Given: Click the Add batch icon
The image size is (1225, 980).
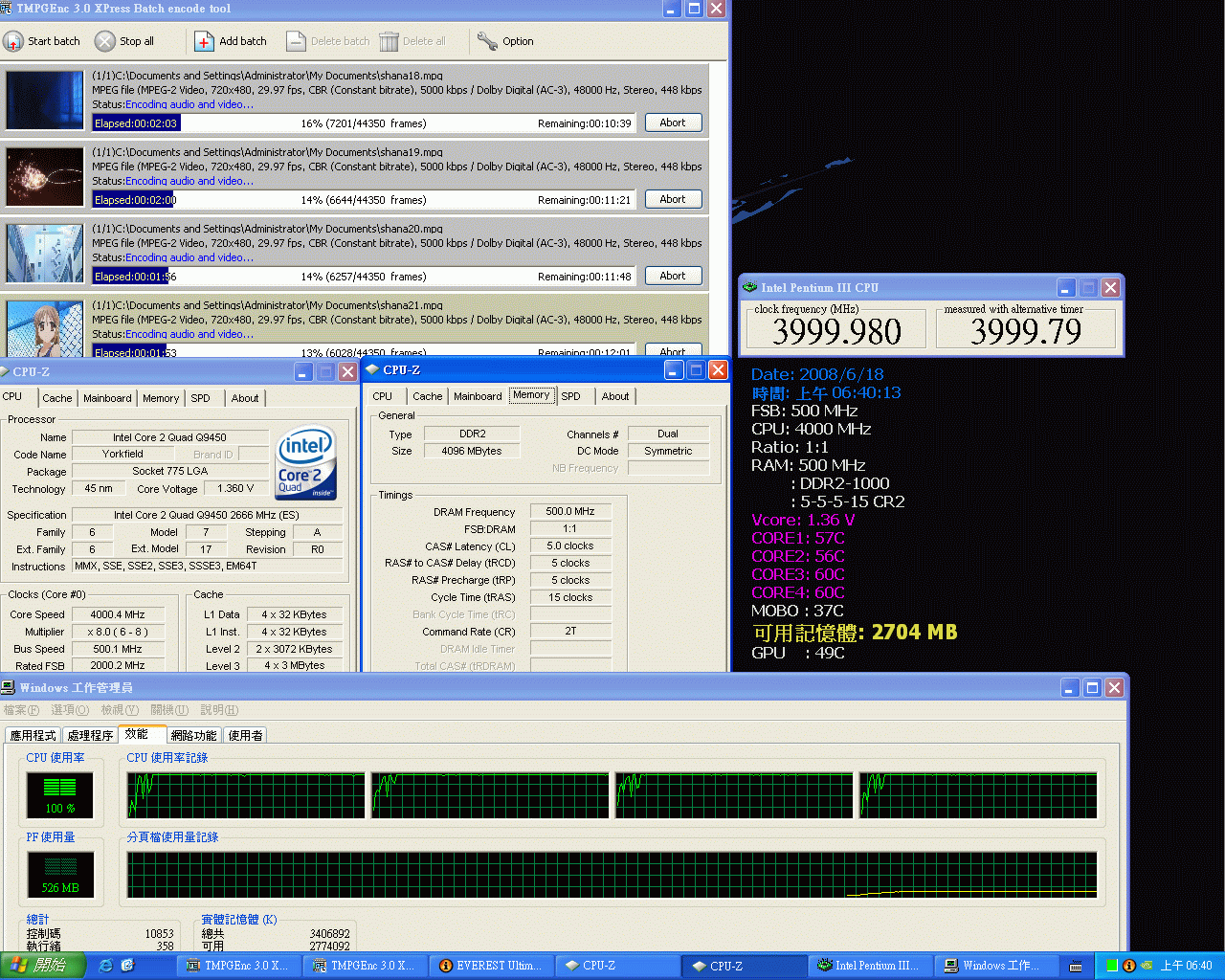Looking at the screenshot, I should (204, 41).
